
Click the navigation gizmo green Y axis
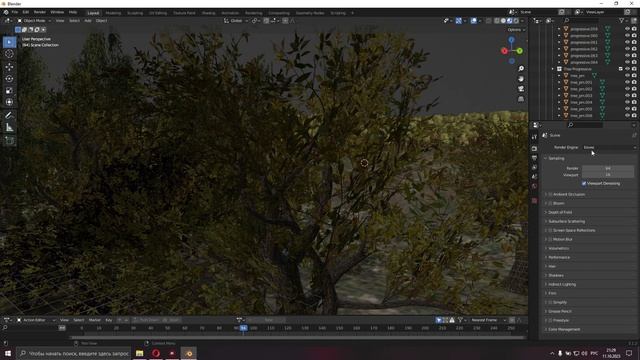520,51
